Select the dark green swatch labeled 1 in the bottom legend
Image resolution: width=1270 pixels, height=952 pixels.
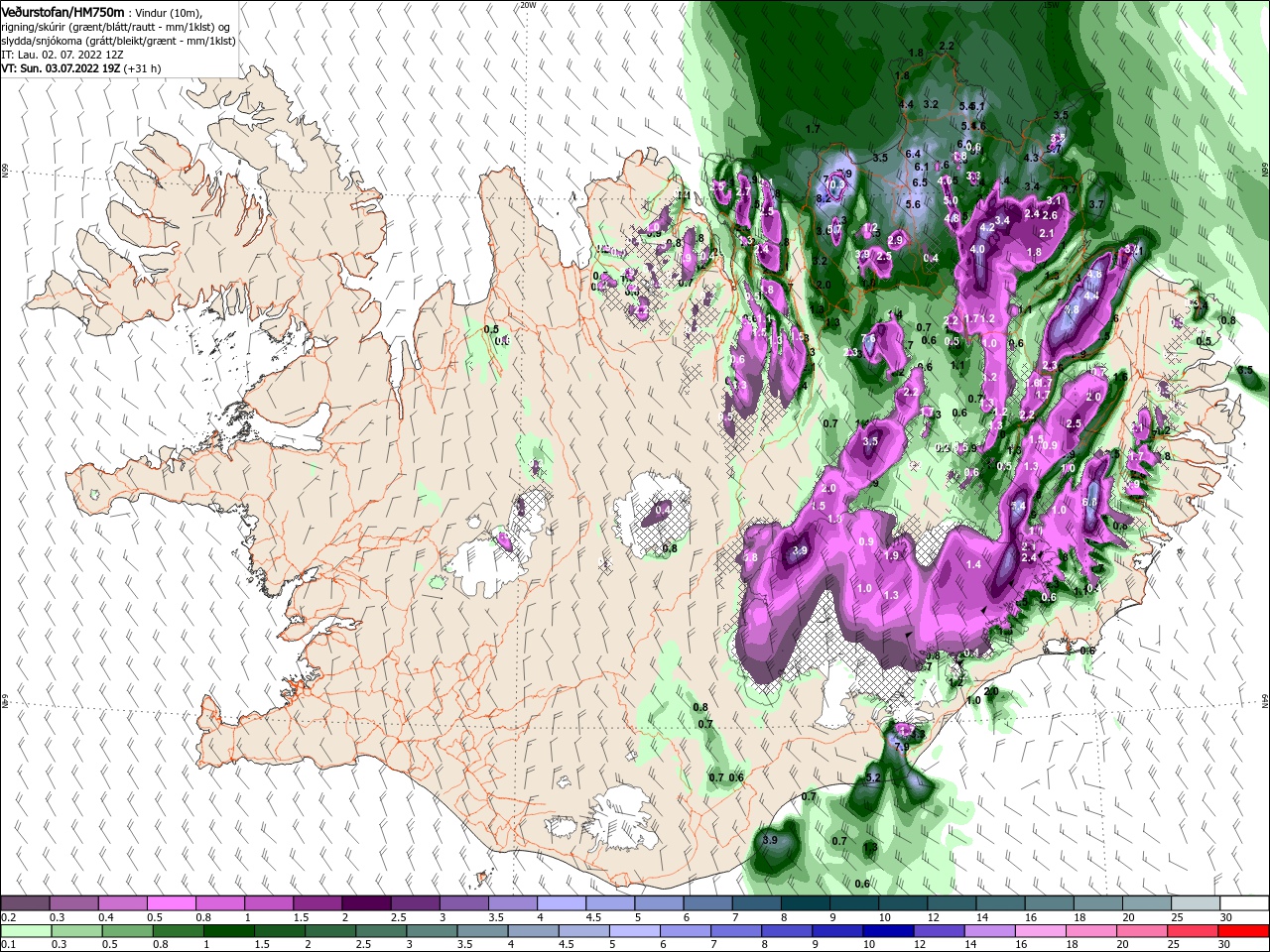(x=228, y=930)
